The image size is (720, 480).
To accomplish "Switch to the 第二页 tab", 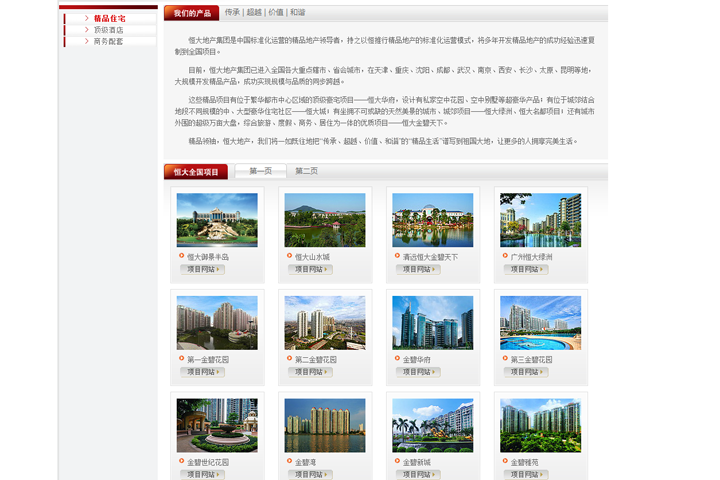I will pyautogui.click(x=306, y=171).
